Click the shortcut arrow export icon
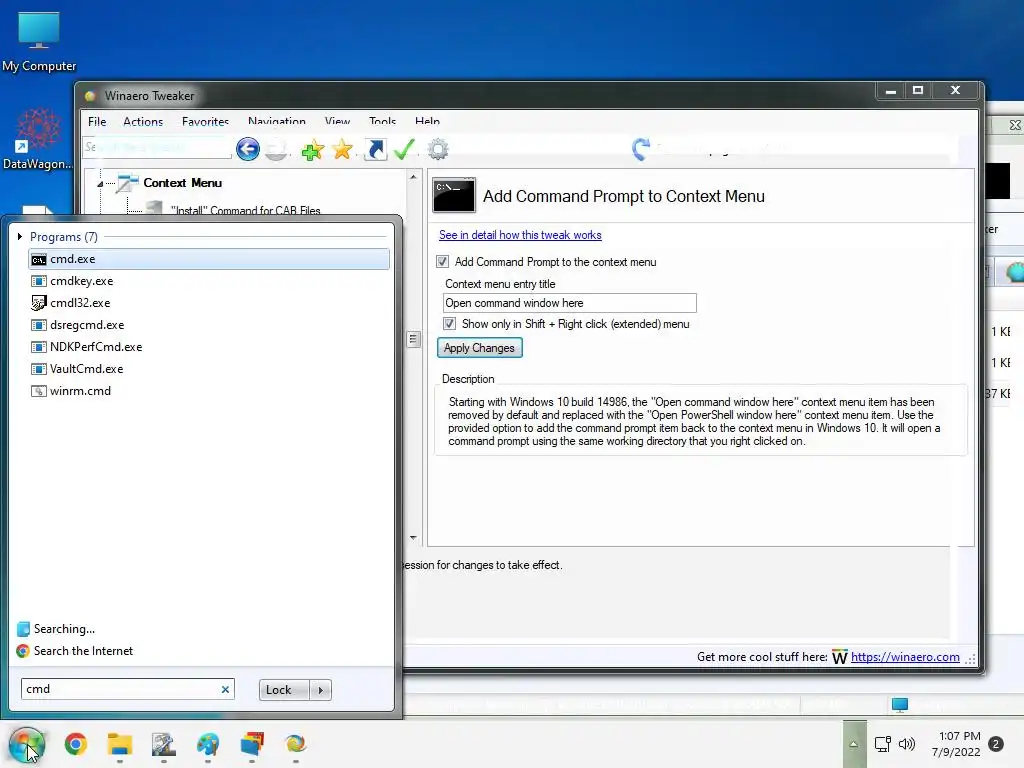1024x768 pixels. tap(376, 150)
